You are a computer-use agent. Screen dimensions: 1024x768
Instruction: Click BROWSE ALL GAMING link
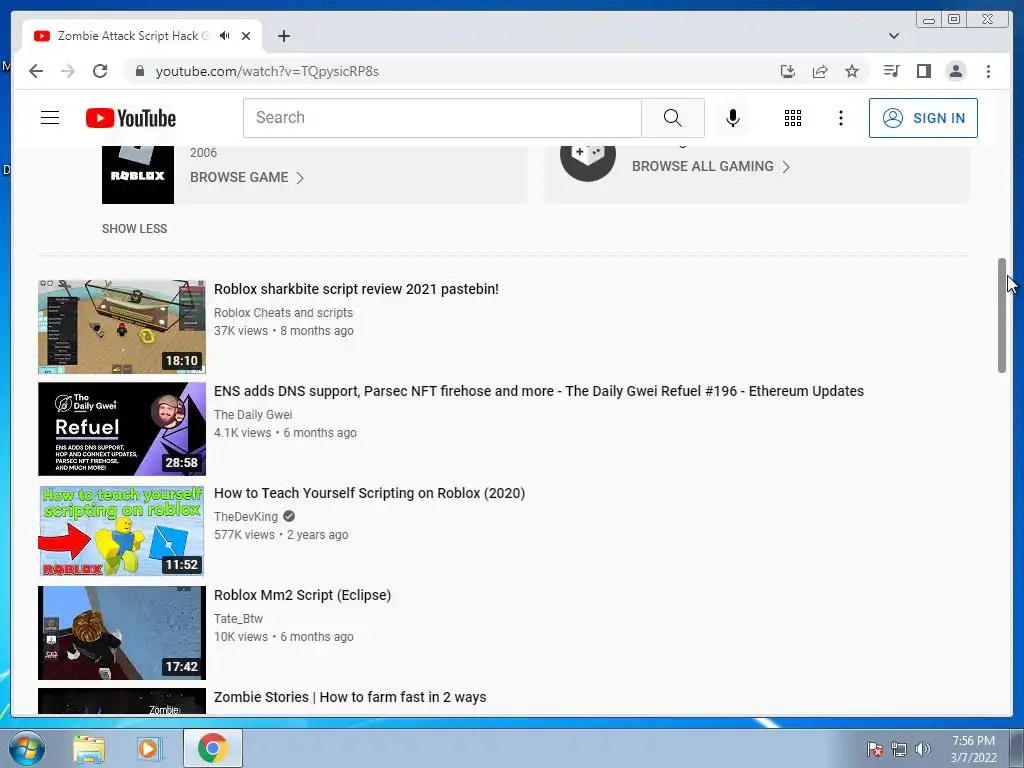(x=711, y=167)
